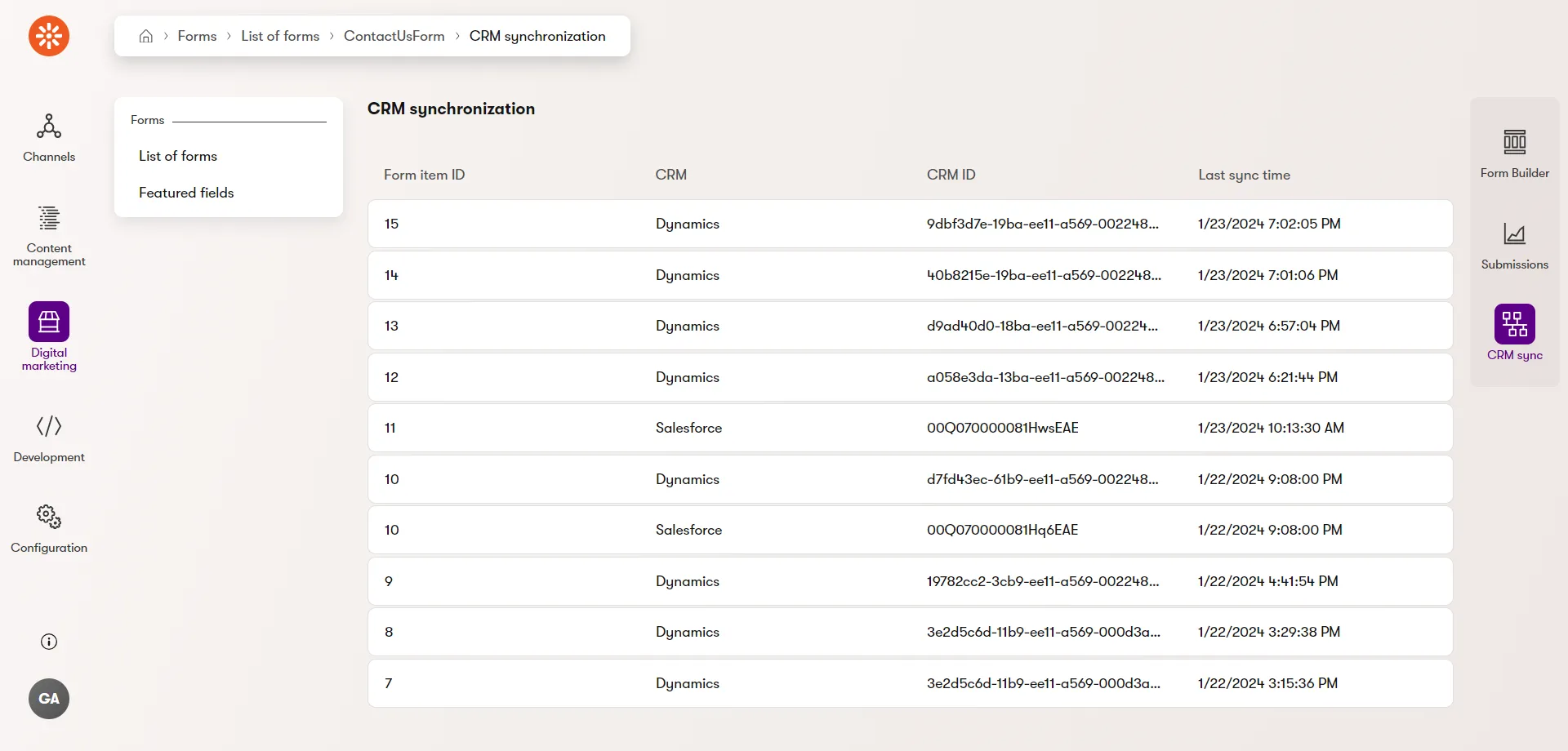
Task: Select the row with form item ID 12
Action: [x=911, y=377]
